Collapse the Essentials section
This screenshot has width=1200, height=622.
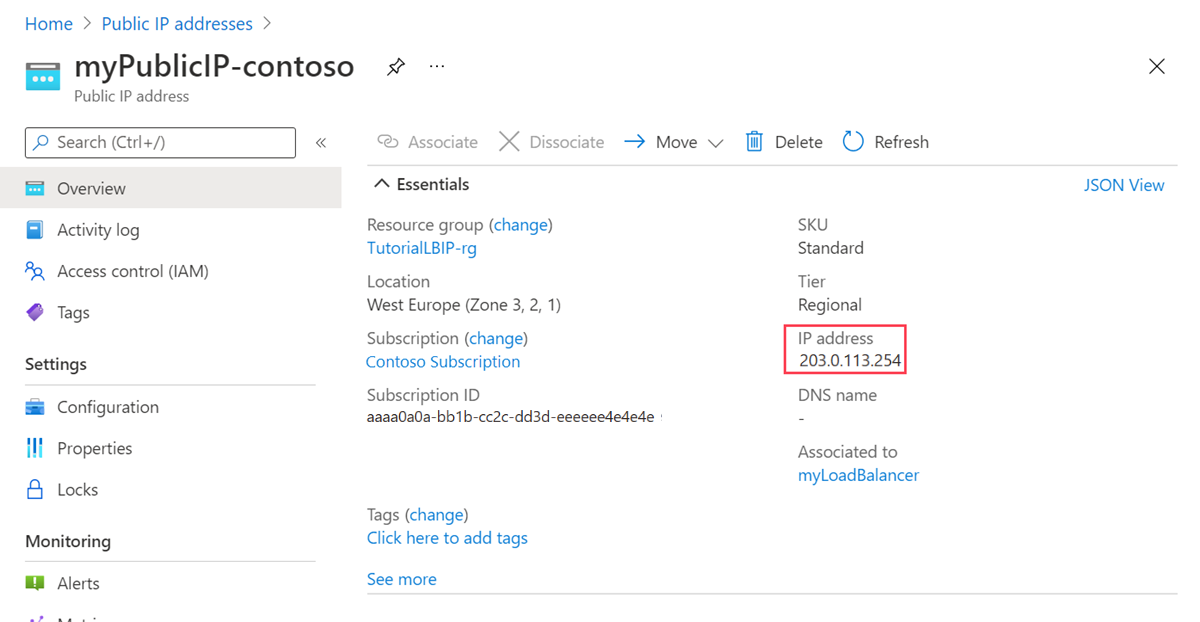pos(381,183)
